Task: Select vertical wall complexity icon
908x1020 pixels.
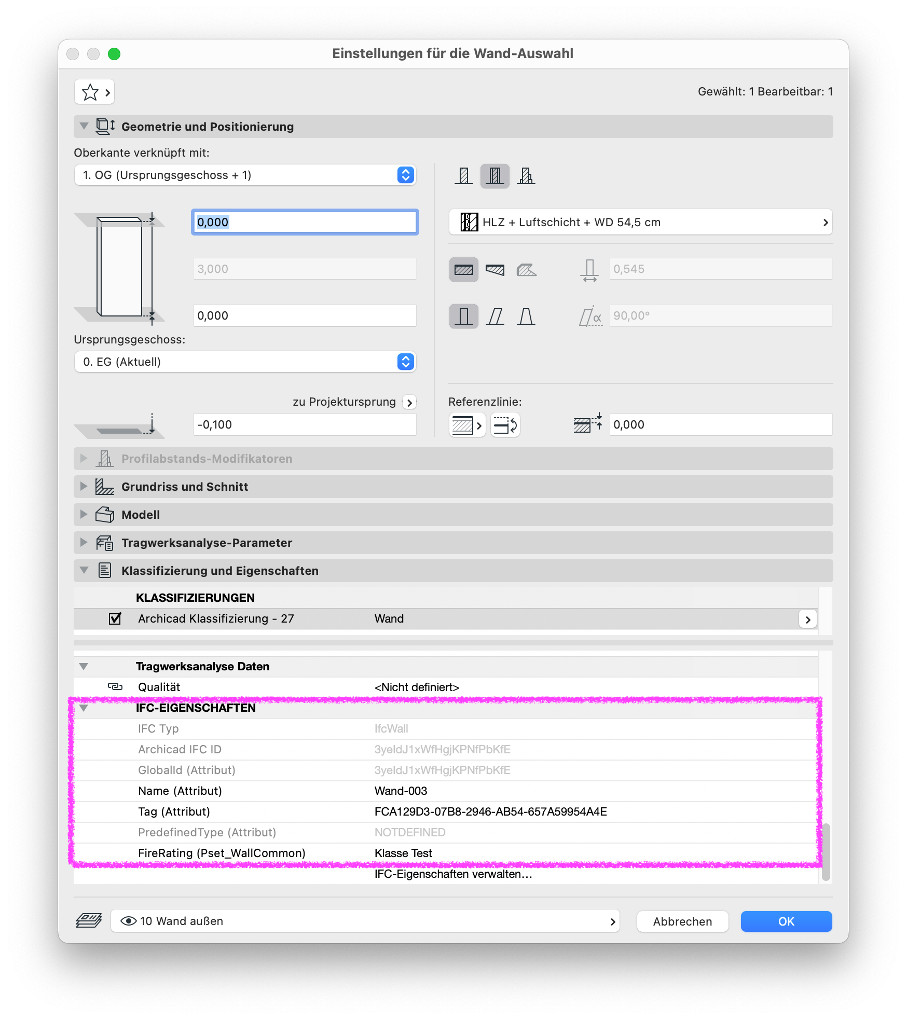Action: point(464,316)
